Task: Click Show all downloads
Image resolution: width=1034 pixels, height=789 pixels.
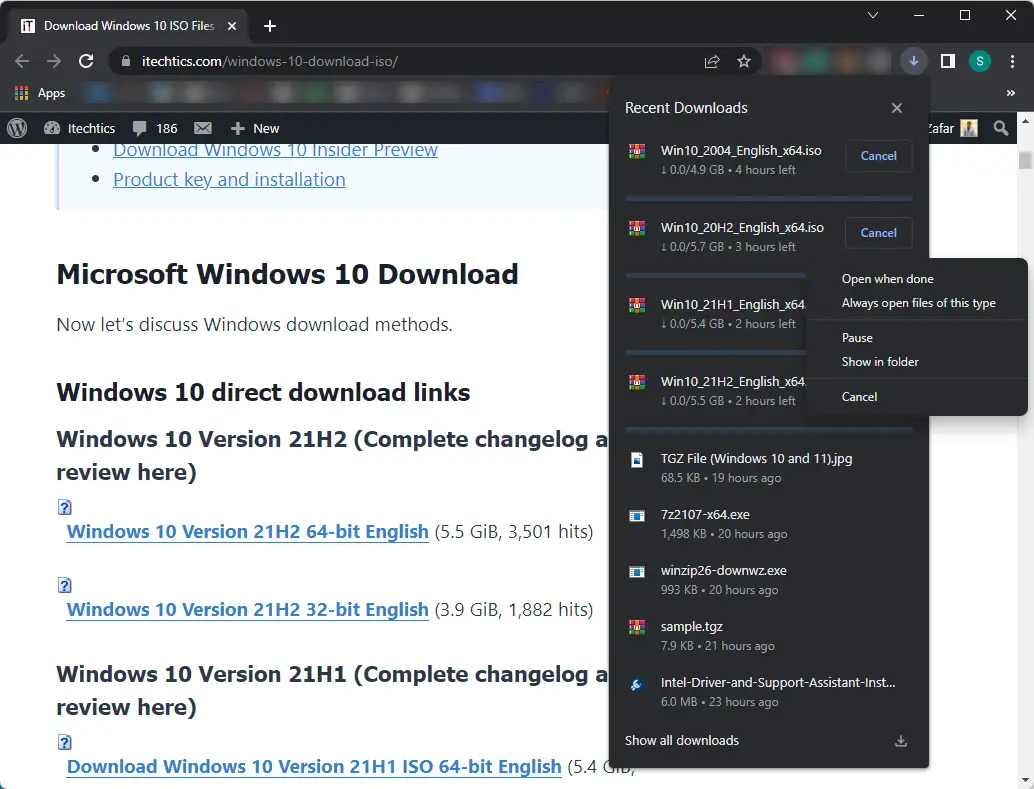Action: tap(682, 741)
